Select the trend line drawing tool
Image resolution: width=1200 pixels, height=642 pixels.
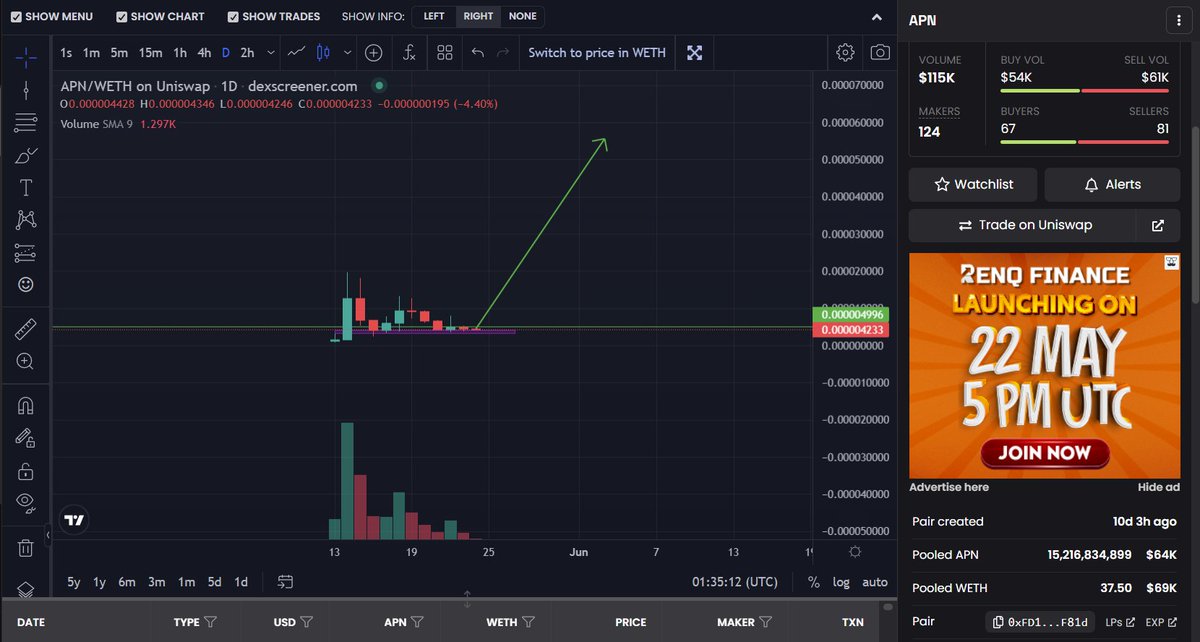click(26, 90)
